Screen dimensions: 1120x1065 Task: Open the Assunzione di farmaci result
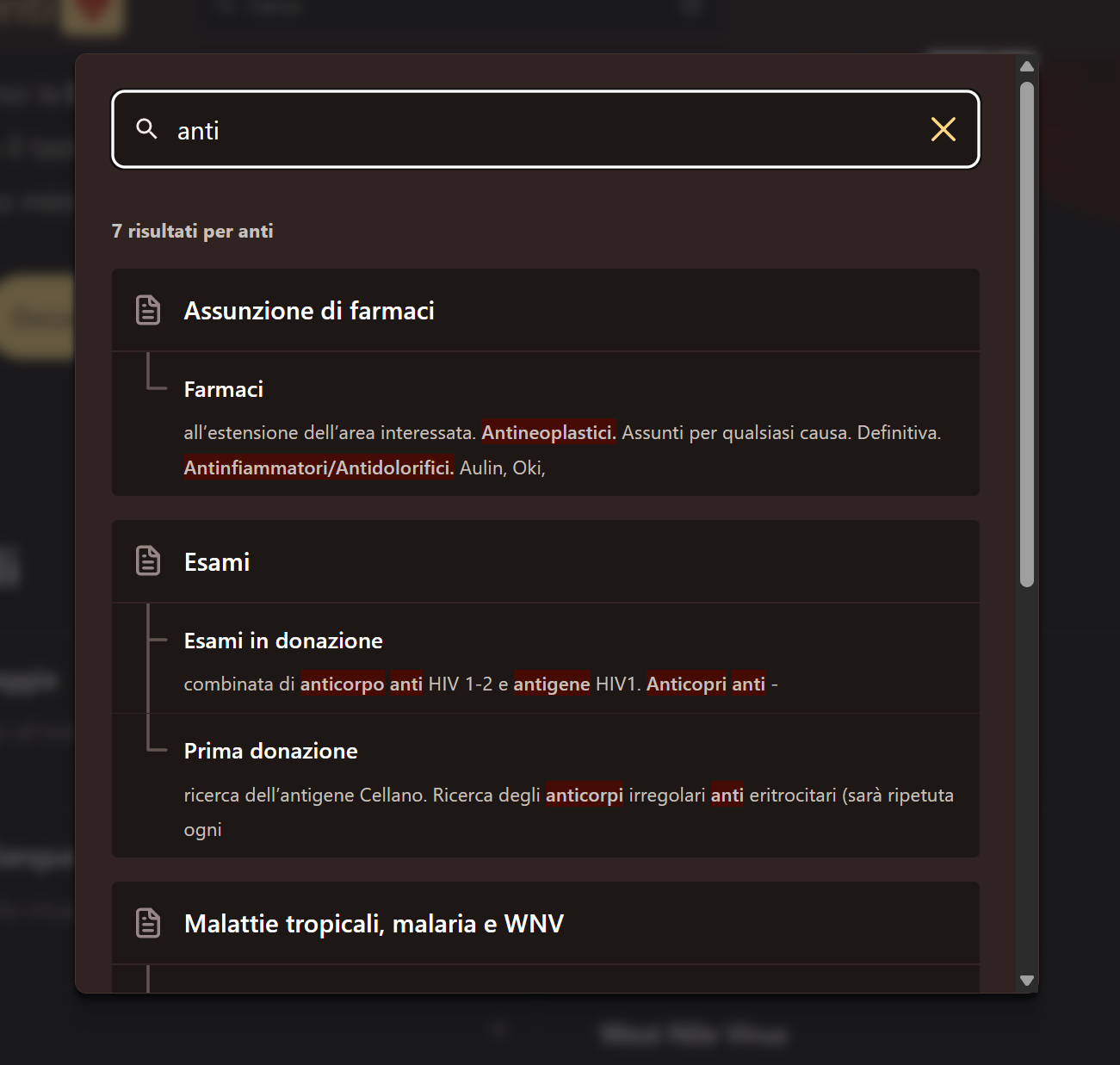[x=309, y=311]
